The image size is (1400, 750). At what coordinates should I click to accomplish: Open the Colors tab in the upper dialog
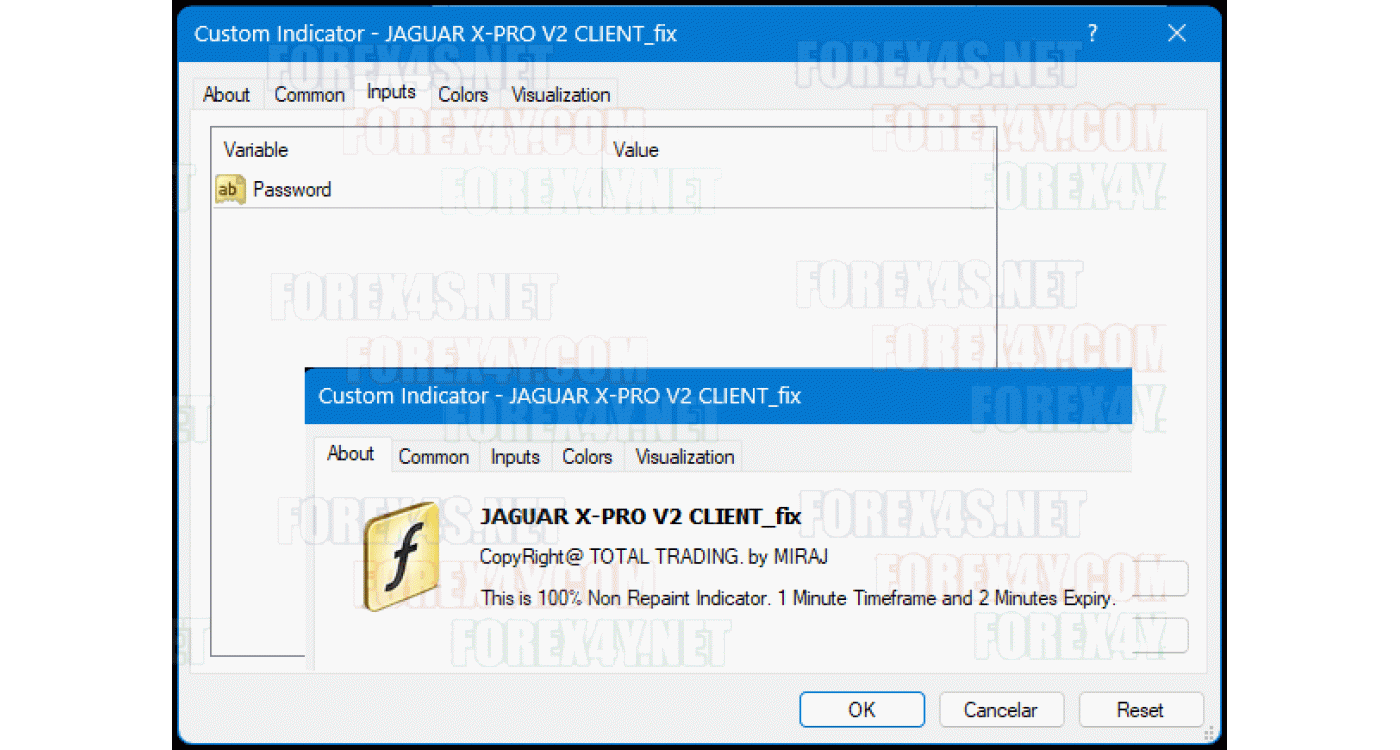[463, 95]
